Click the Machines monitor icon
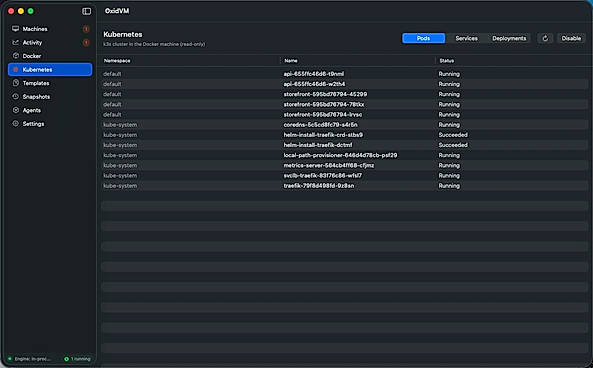 pos(16,29)
